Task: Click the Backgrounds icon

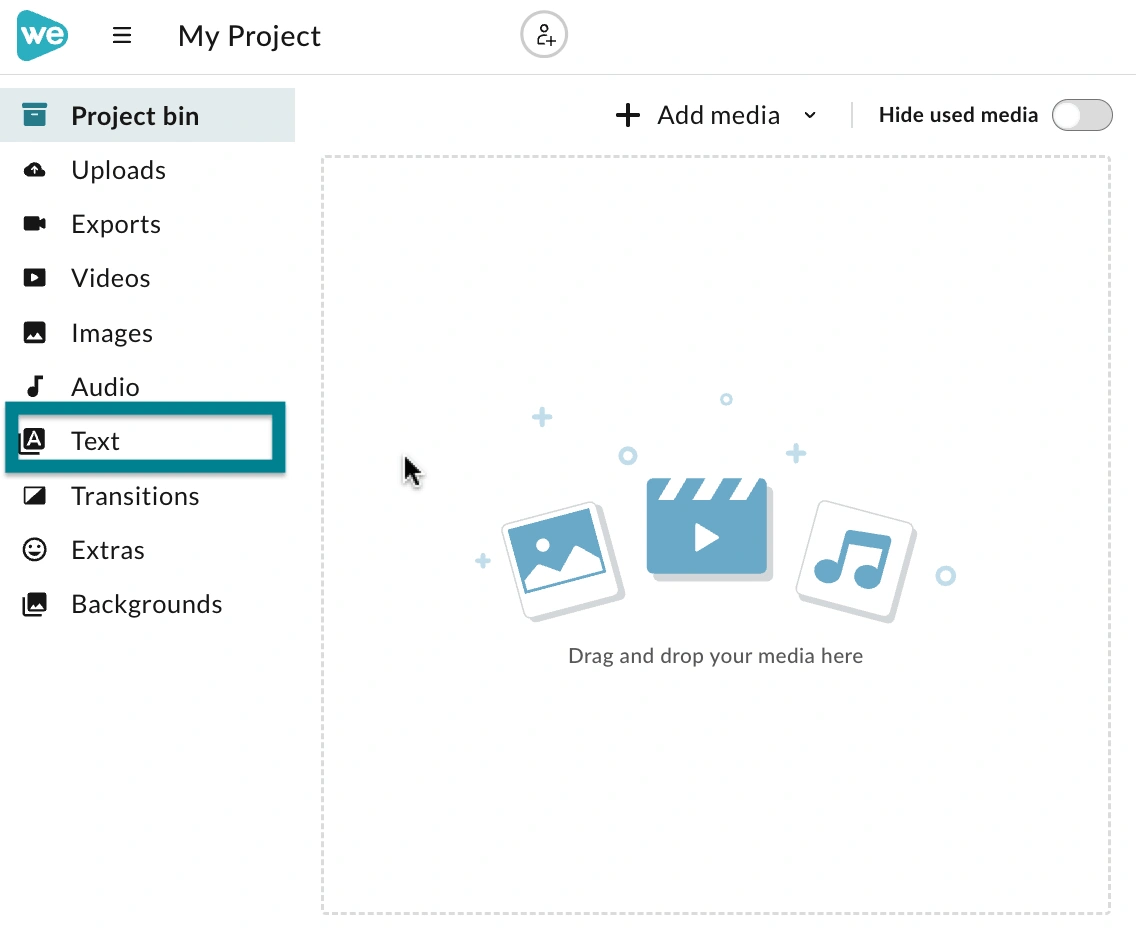Action: pyautogui.click(x=34, y=604)
